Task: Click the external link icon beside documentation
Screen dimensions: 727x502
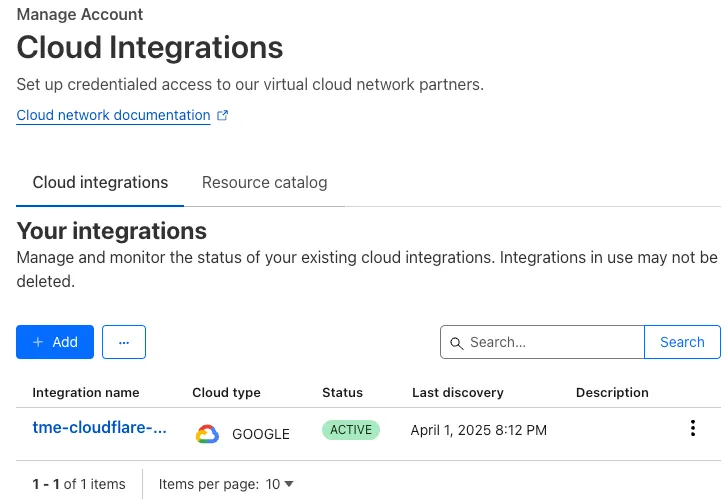Action: (x=223, y=115)
